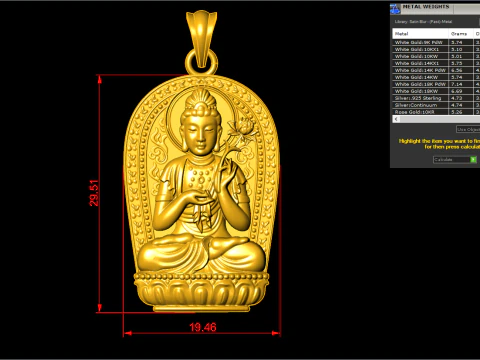The height and width of the screenshot is (360, 480).
Task: Click the green arrow beside Calculate
Action: (473, 160)
